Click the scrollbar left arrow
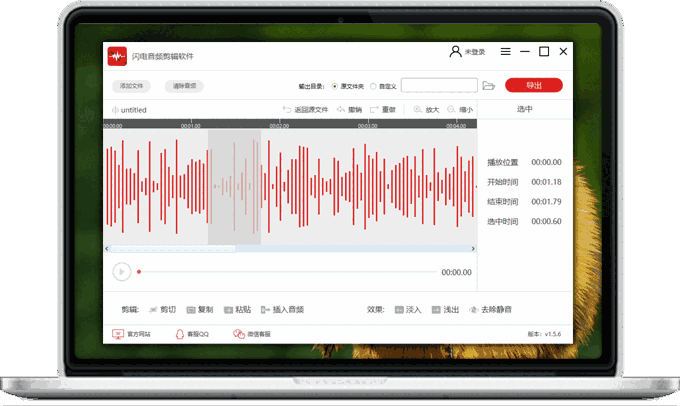The image size is (680, 406). tap(107, 249)
